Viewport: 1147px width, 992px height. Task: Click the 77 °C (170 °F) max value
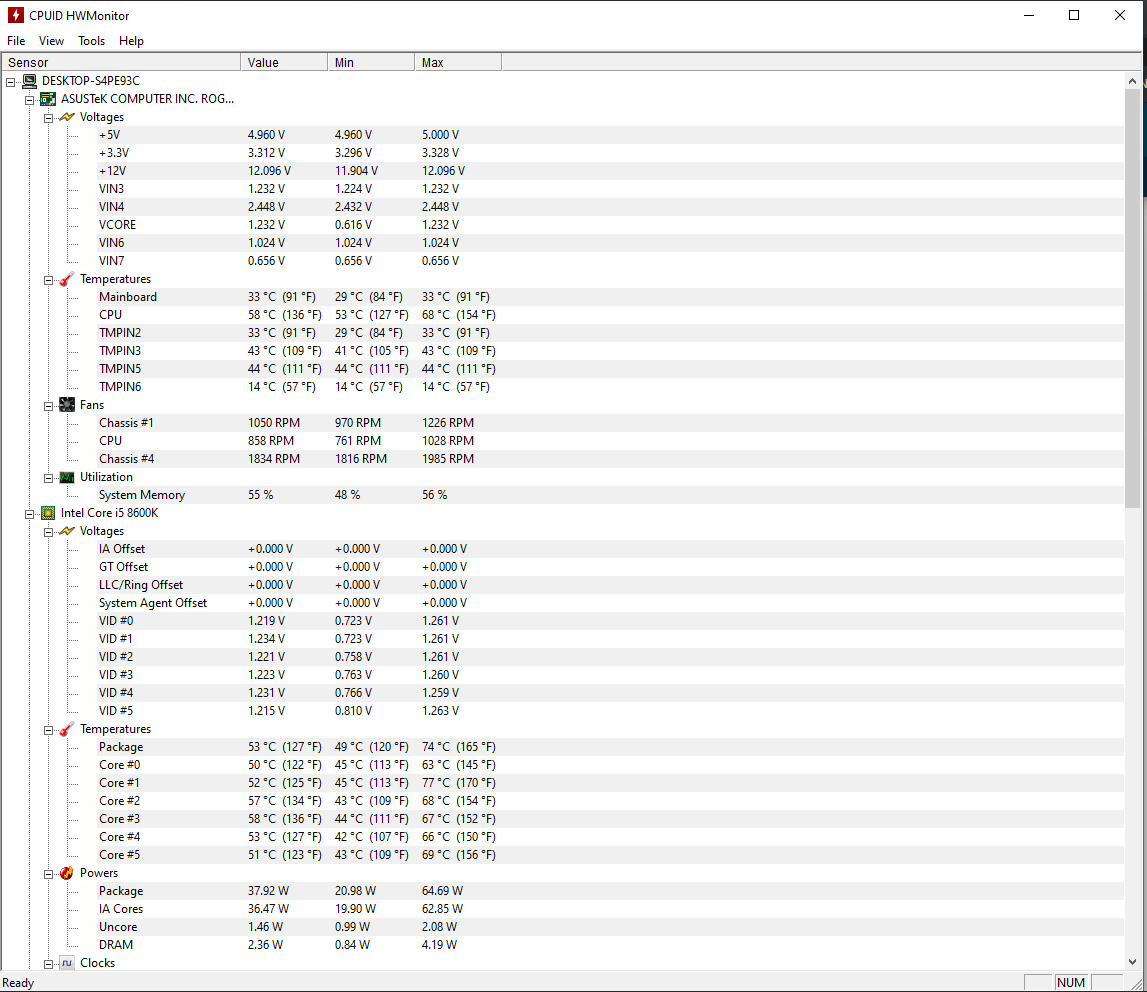459,783
